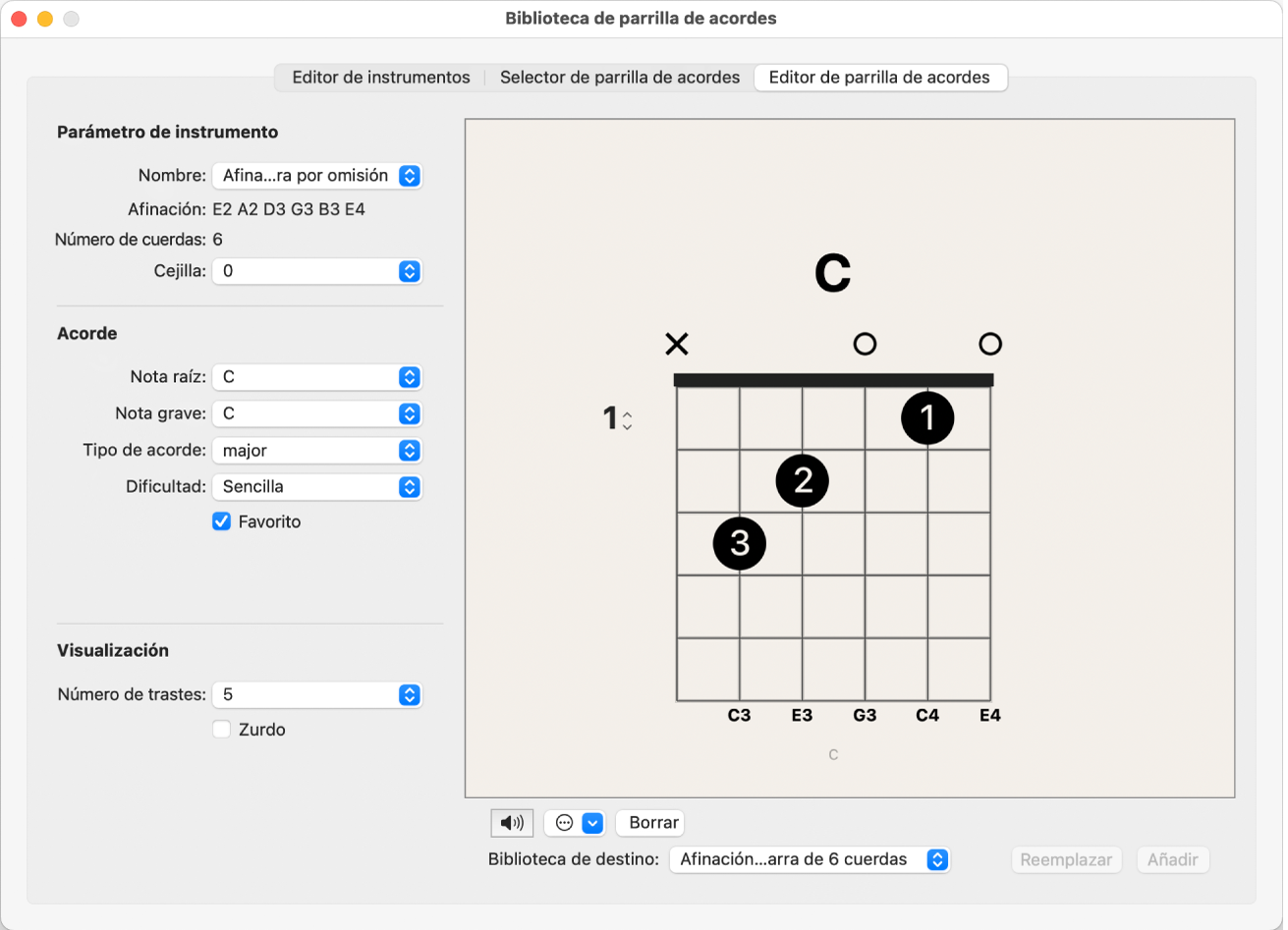
Task: Open the Cejilla capo dropdown
Action: point(316,271)
